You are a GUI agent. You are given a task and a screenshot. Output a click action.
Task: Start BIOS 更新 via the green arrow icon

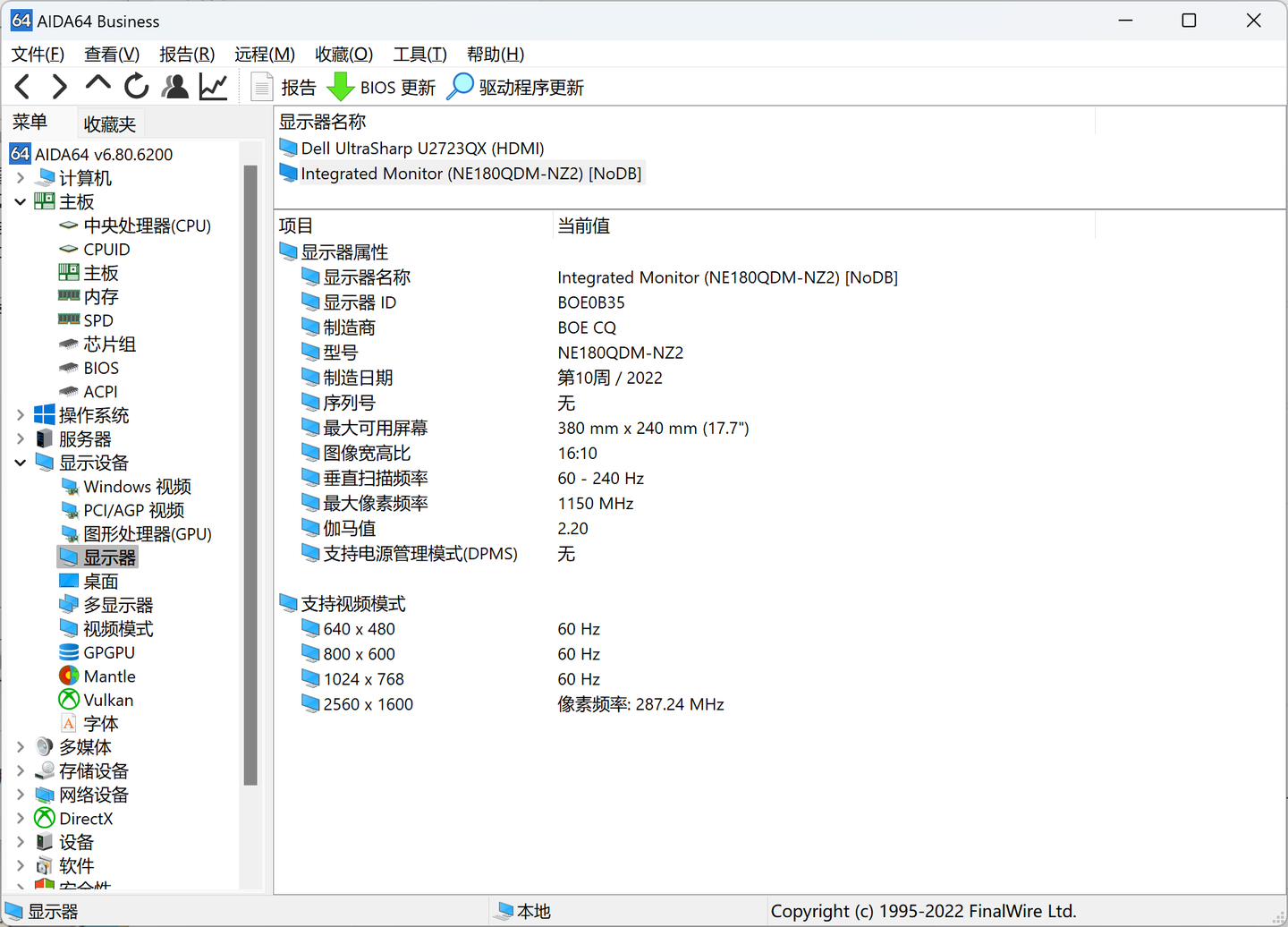pos(341,86)
